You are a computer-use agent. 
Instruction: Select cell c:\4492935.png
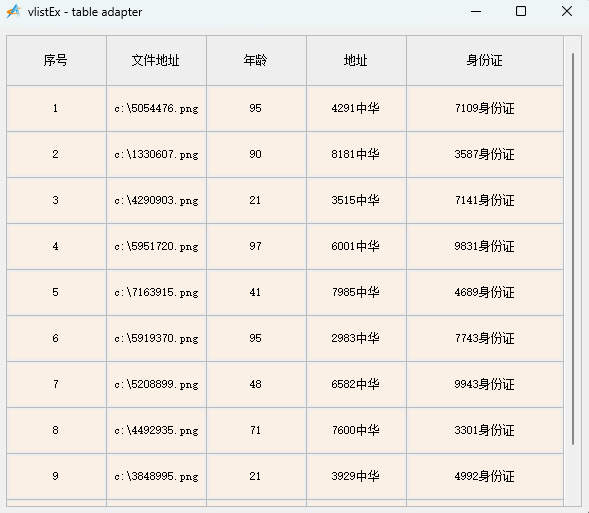coord(156,430)
